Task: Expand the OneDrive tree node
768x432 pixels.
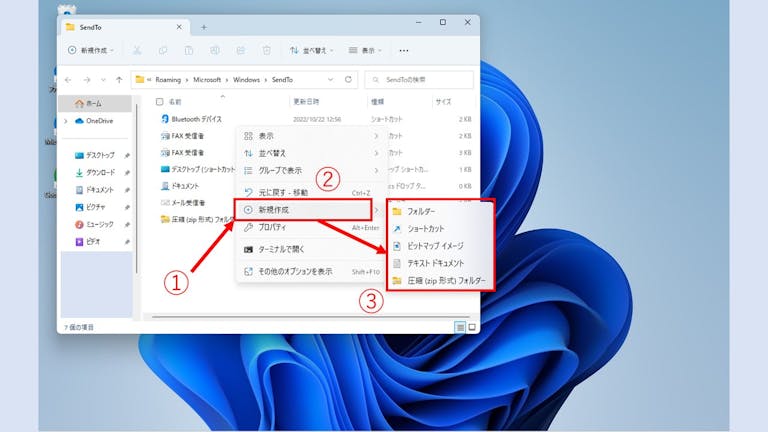Action: pyautogui.click(x=66, y=121)
